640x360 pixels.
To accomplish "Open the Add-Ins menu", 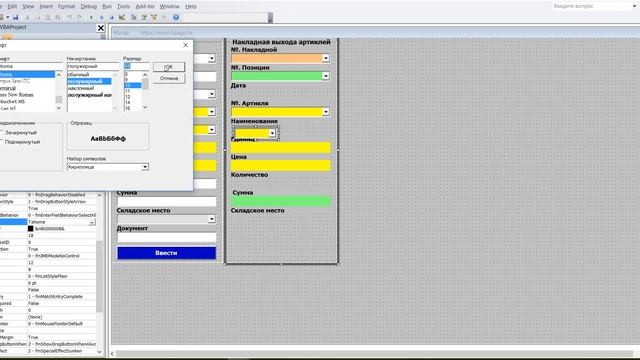I will pos(145,7).
